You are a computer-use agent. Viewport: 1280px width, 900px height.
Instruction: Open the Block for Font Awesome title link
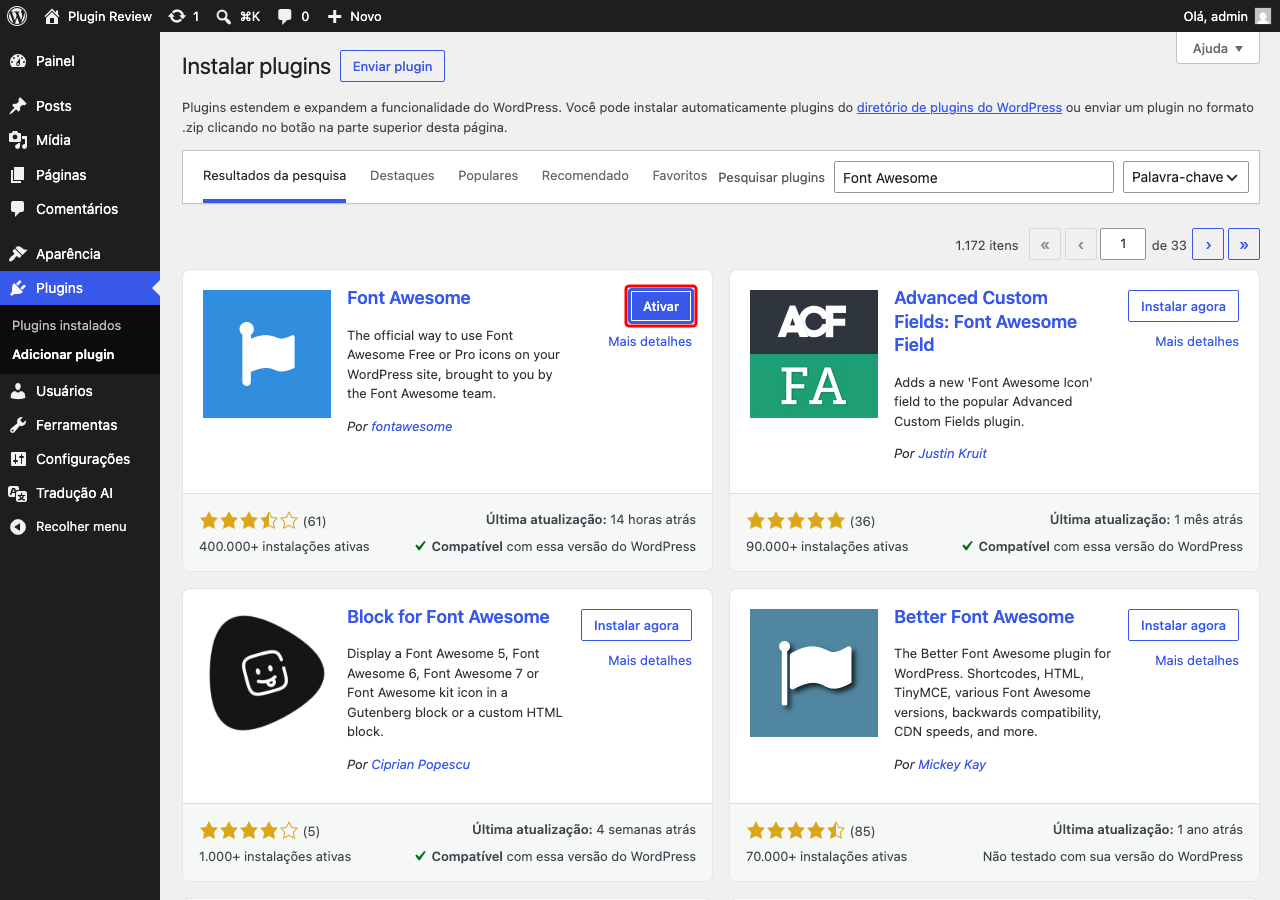click(x=448, y=617)
